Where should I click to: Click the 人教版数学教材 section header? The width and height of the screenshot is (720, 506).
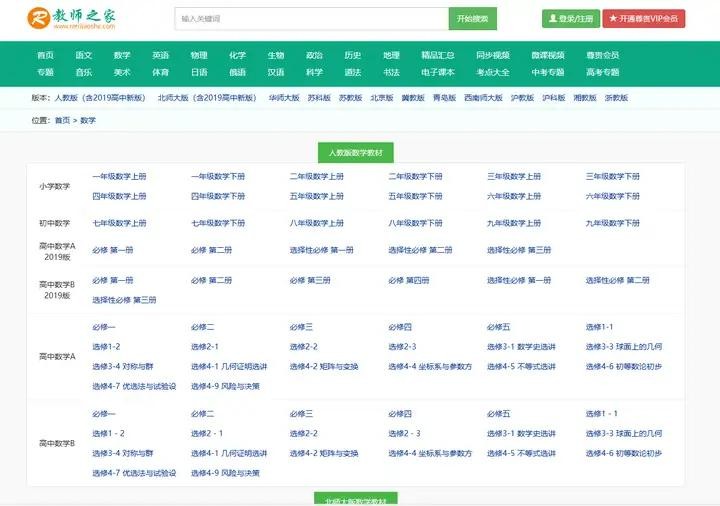point(355,153)
